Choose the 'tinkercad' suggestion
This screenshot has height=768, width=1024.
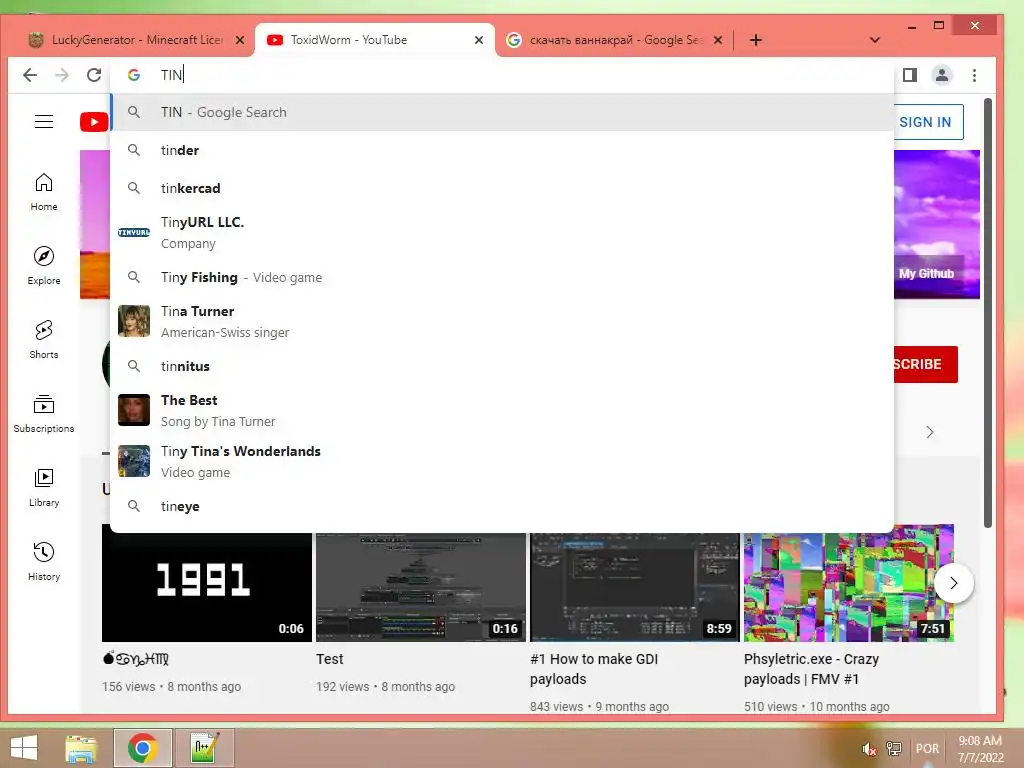tap(502, 188)
